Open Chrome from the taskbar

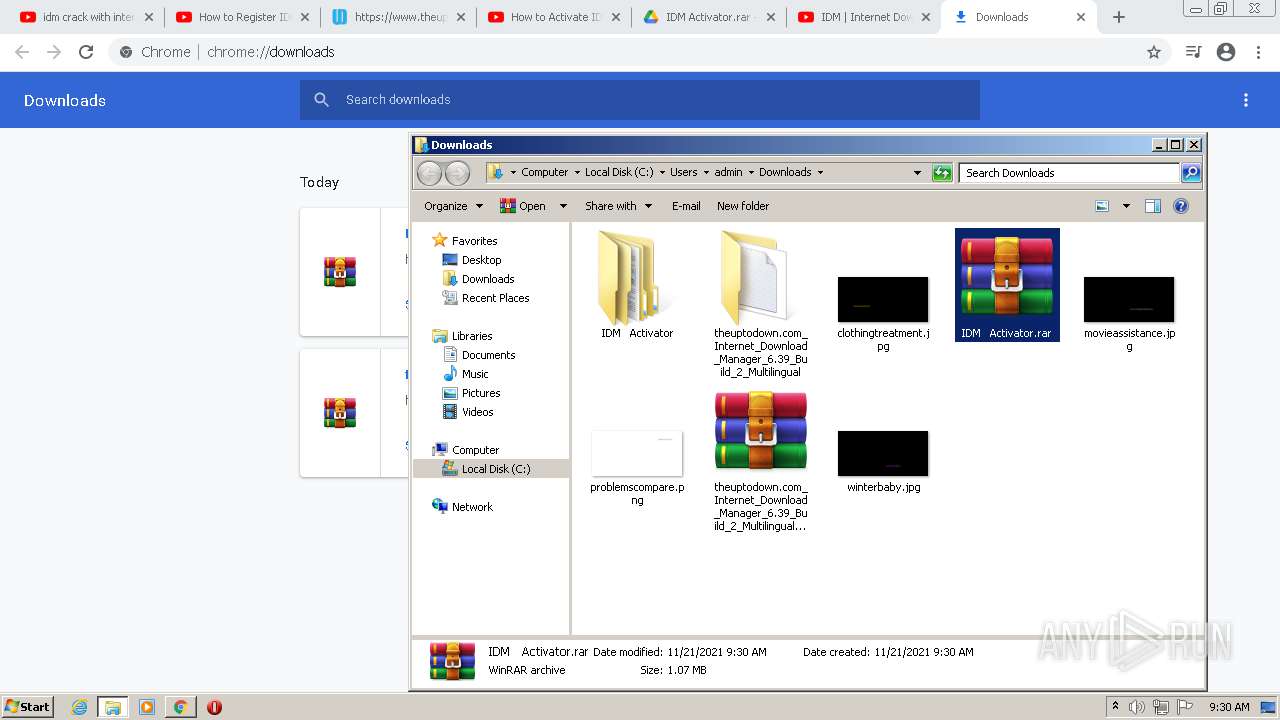tap(180, 707)
